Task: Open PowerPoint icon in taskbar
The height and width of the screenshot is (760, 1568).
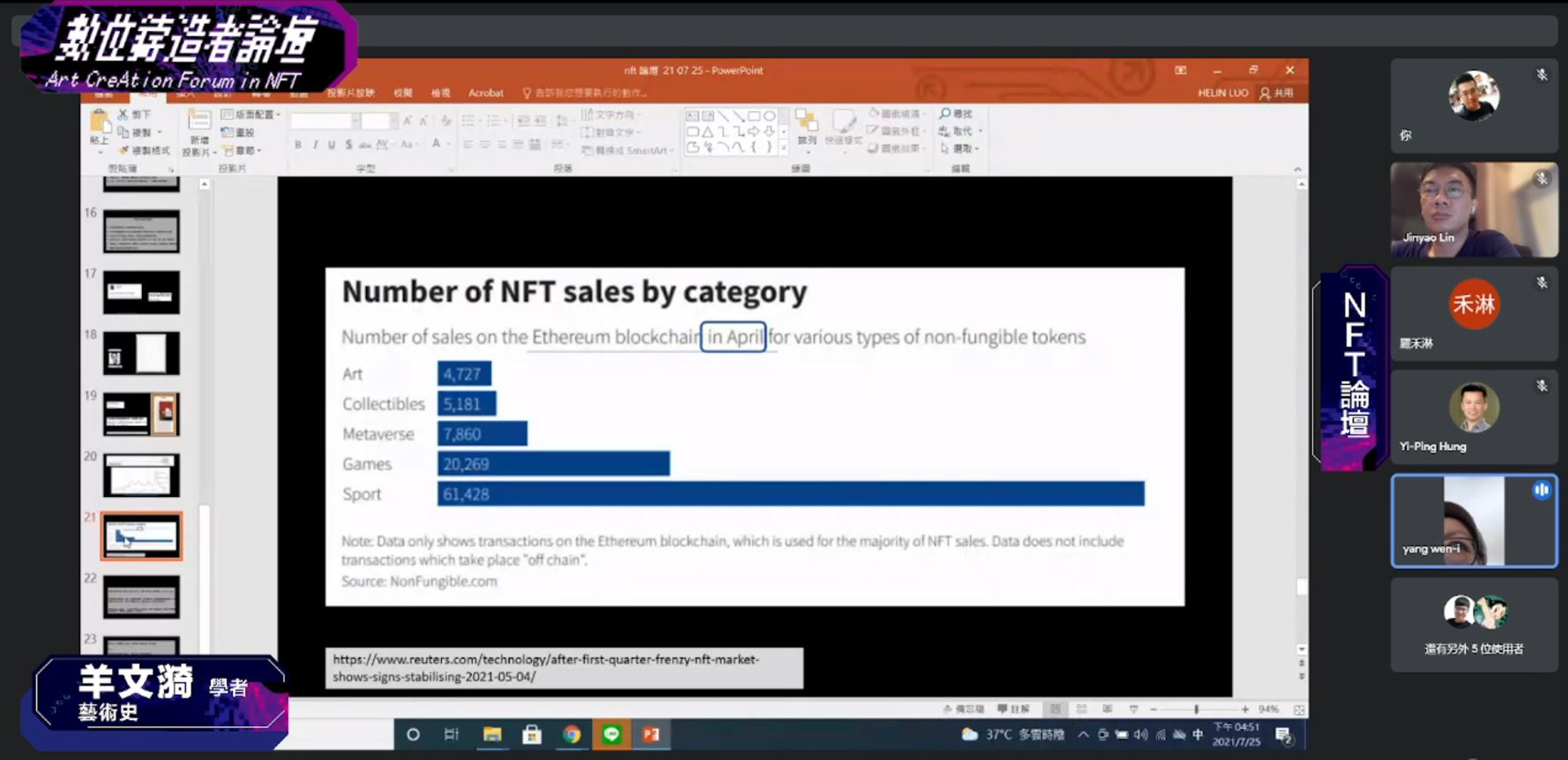Action: click(651, 735)
